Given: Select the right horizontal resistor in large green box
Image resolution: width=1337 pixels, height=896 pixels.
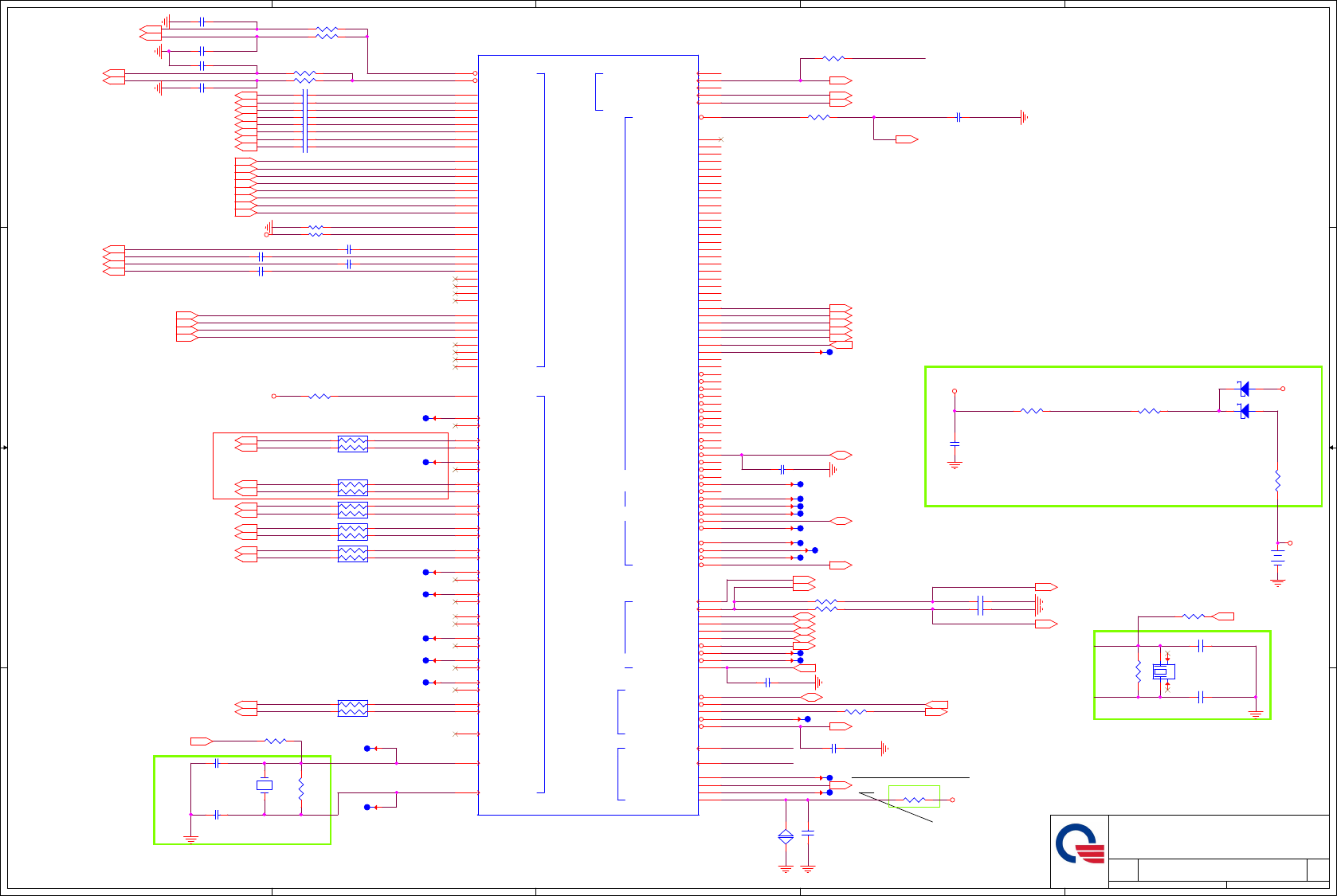Looking at the screenshot, I should [x=1149, y=411].
